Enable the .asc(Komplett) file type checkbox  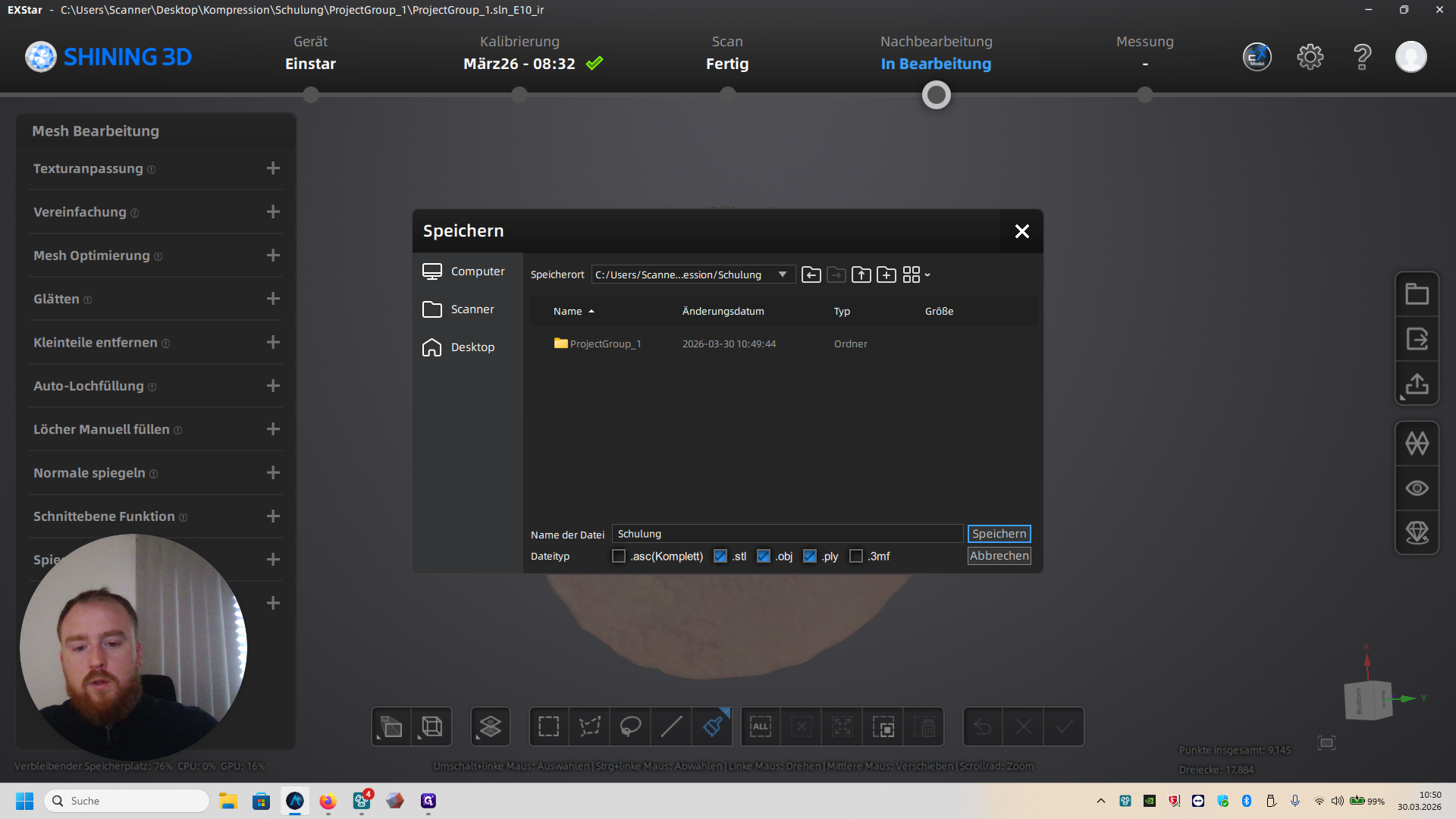click(x=619, y=556)
